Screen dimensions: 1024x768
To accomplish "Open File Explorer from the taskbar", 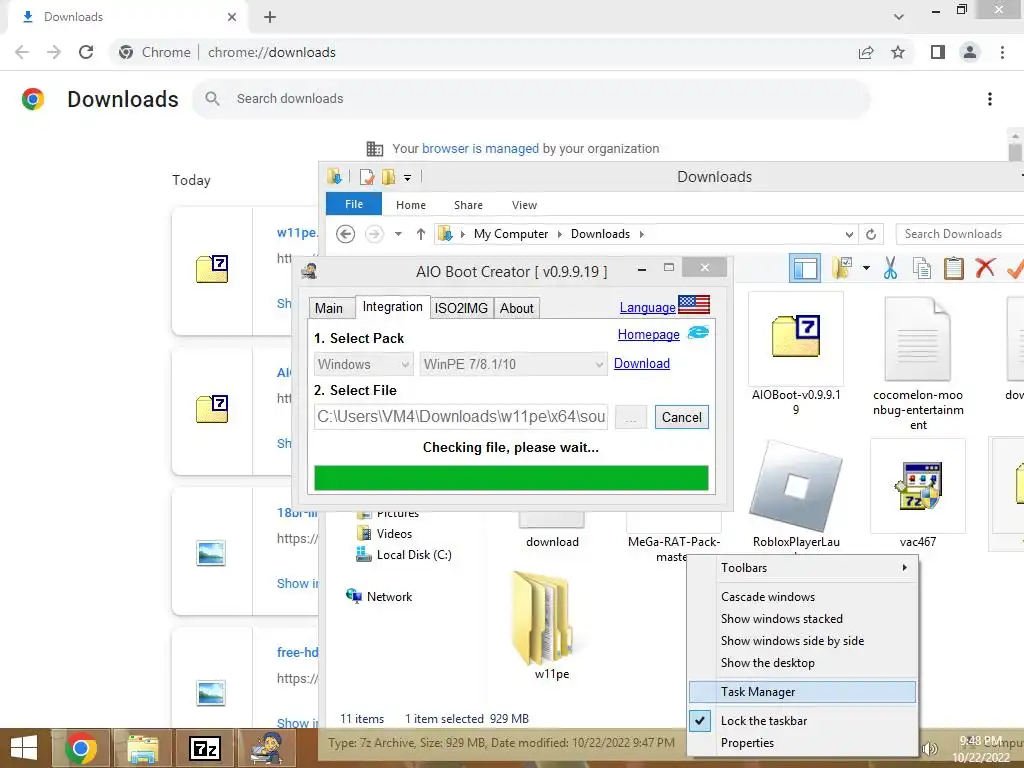I will point(143,748).
